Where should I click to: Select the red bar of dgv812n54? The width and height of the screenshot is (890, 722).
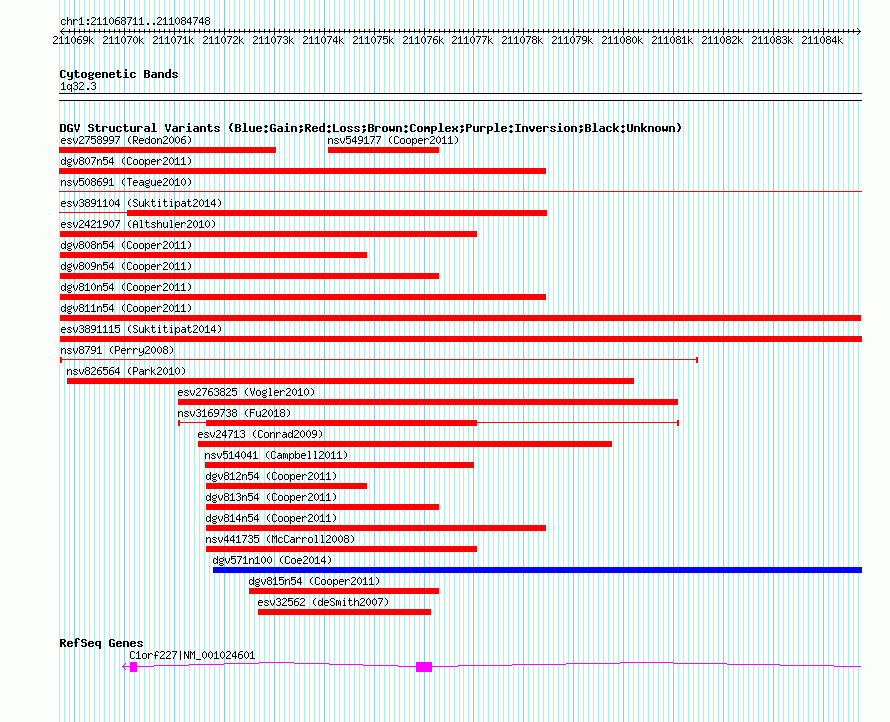pos(286,486)
